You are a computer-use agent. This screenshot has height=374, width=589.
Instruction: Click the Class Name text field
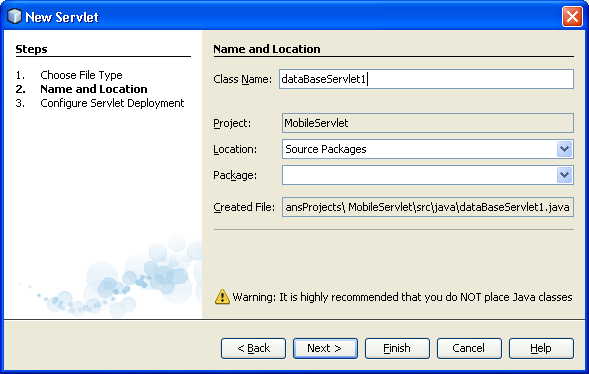pyautogui.click(x=426, y=79)
